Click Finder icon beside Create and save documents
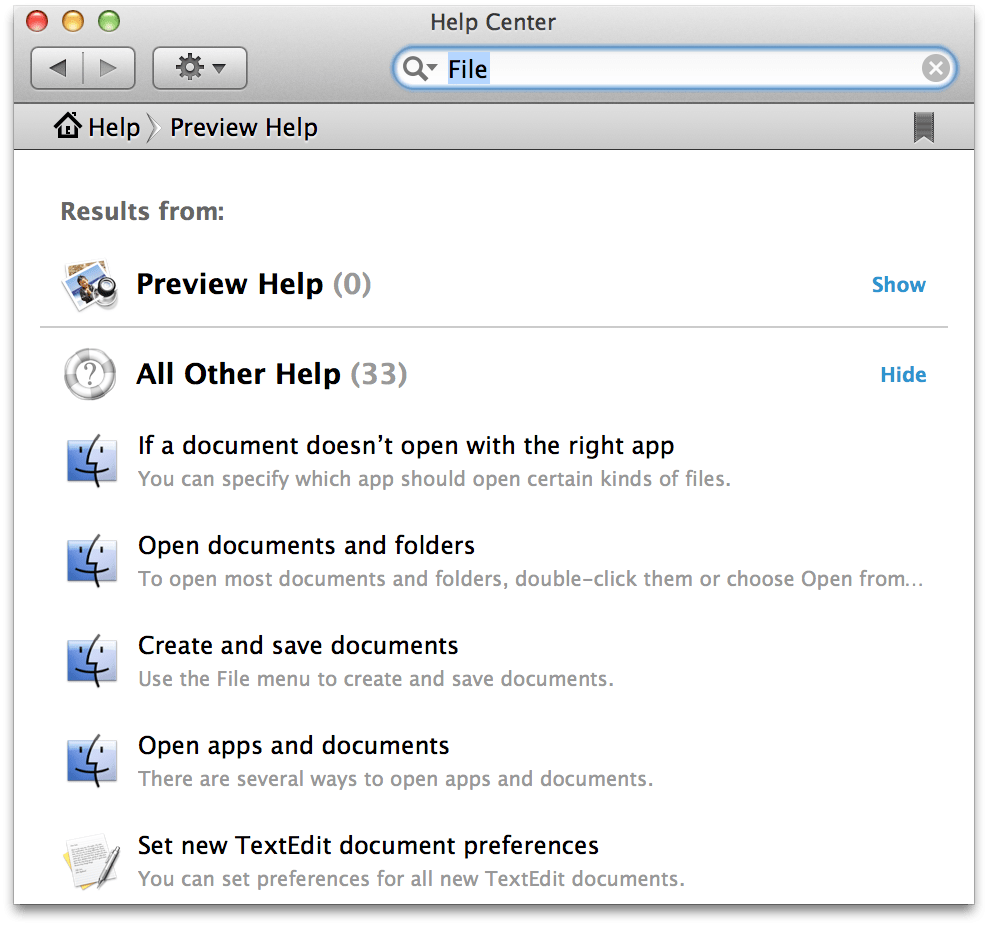Screen dimensions: 988x926 point(92,661)
